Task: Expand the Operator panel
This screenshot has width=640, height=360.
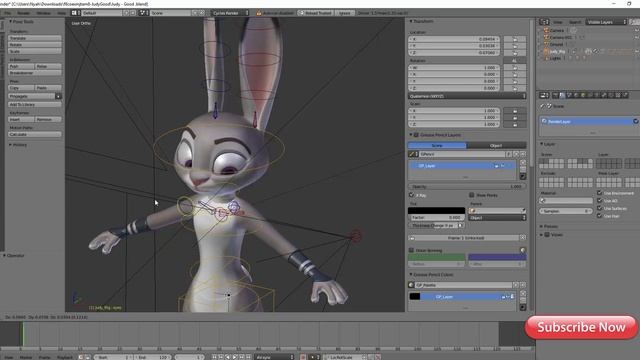Action: point(4,256)
